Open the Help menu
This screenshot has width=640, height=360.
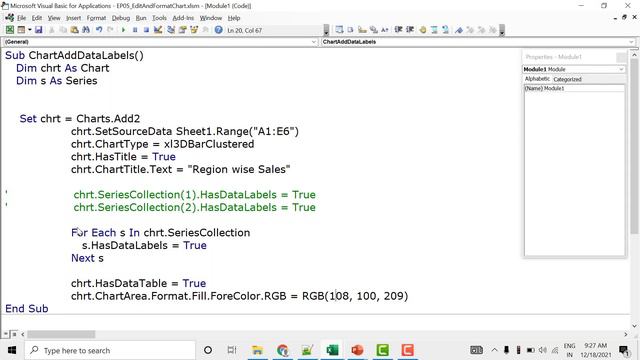click(234, 18)
